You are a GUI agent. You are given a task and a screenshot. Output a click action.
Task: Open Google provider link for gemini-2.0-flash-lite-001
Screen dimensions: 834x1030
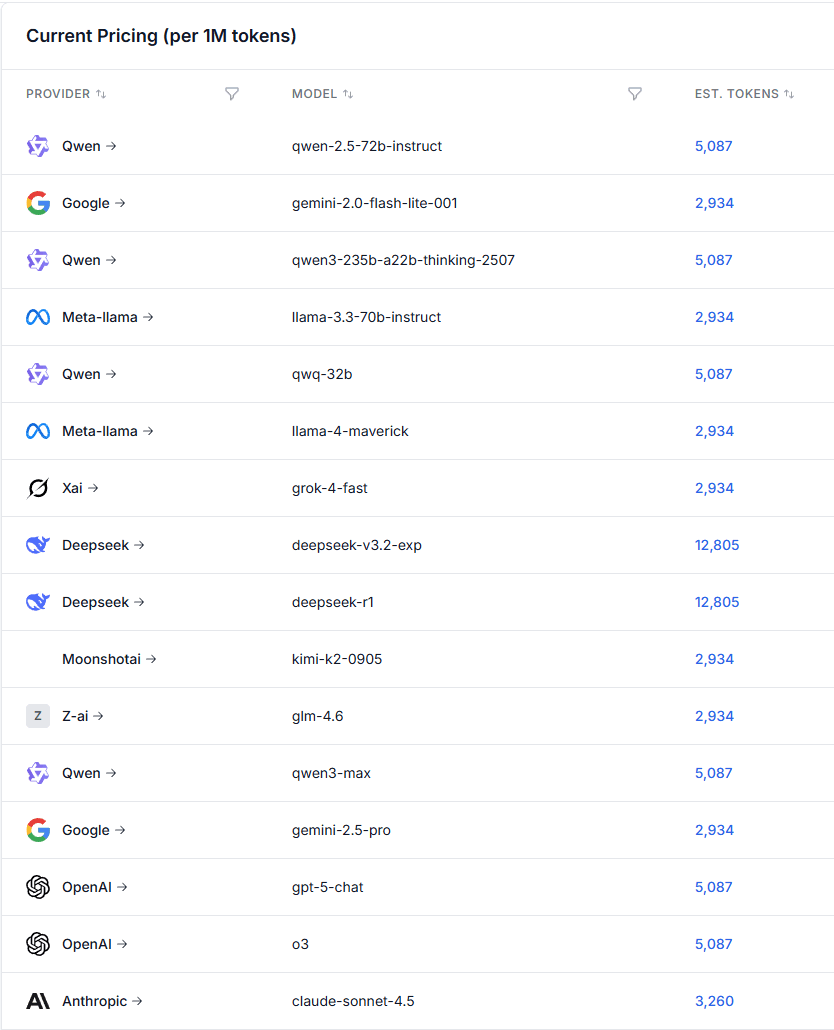coord(93,203)
